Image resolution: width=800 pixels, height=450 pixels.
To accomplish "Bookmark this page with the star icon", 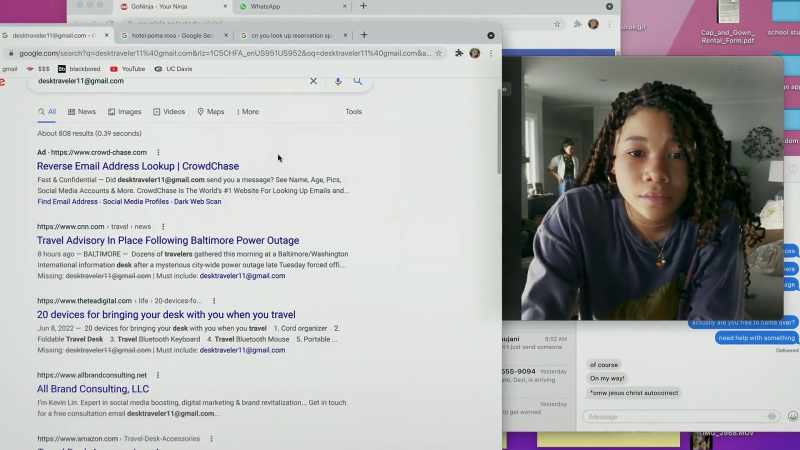I will [438, 53].
